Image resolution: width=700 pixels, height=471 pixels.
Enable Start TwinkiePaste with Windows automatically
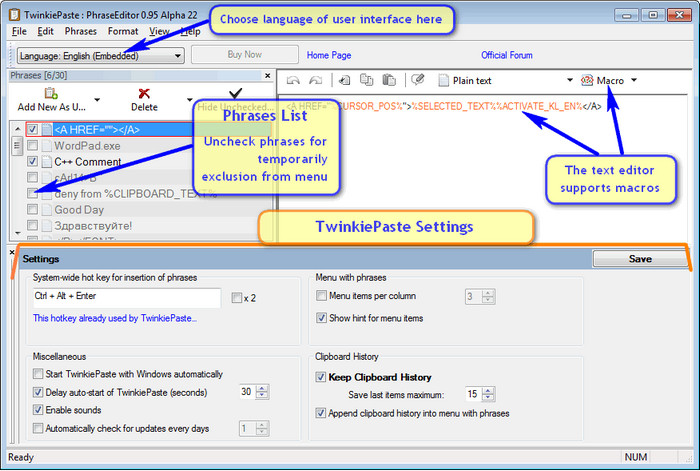click(x=38, y=374)
